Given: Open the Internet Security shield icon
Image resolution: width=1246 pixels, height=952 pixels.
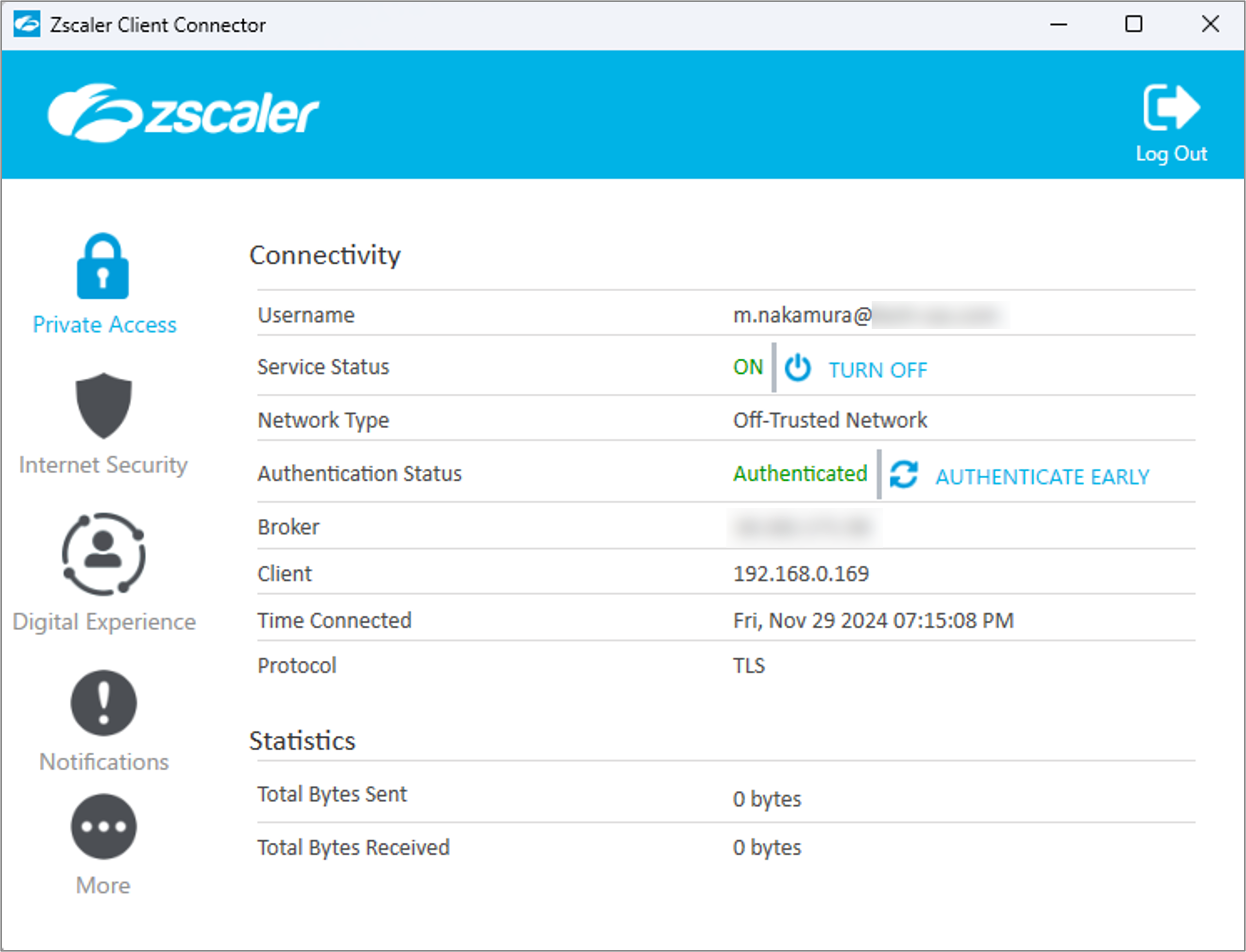Looking at the screenshot, I should pyautogui.click(x=104, y=406).
